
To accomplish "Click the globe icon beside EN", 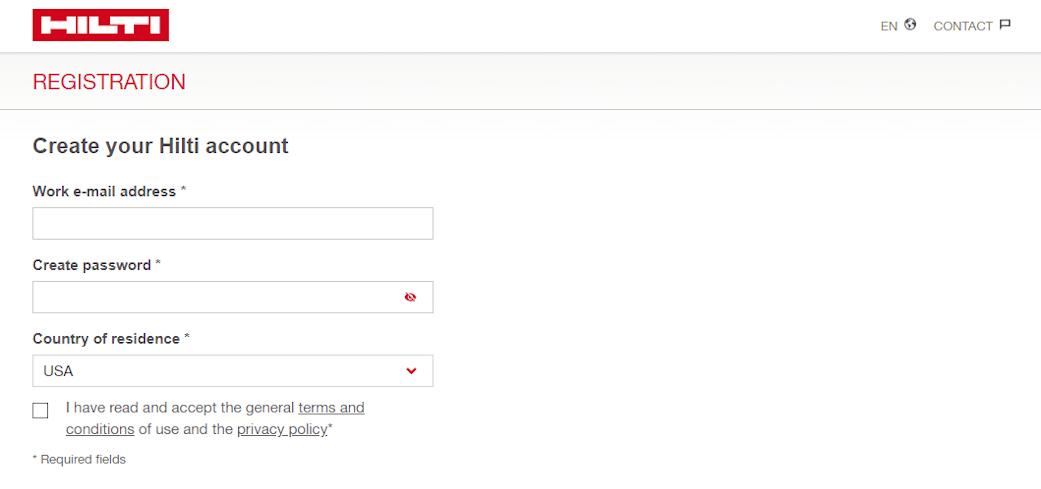I will 910,25.
